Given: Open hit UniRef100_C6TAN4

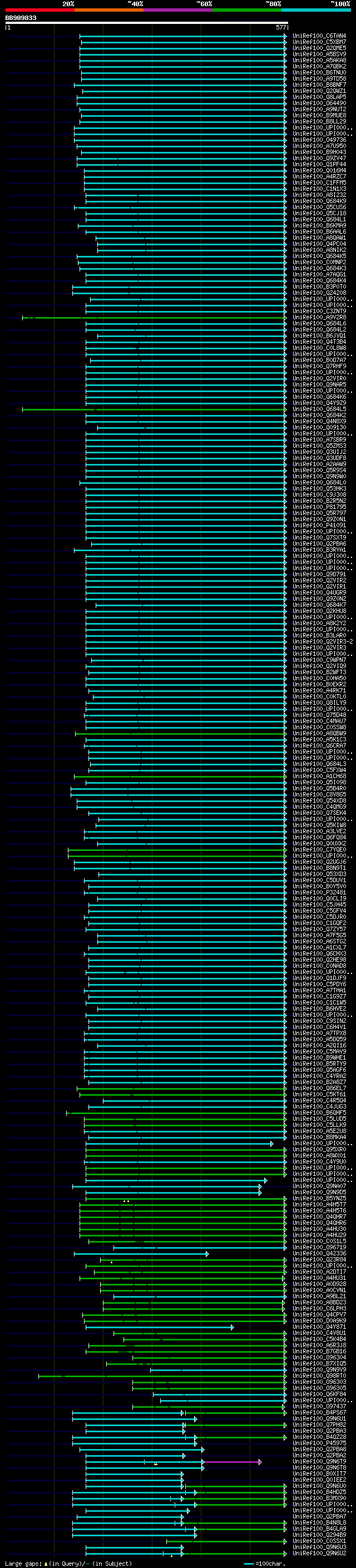Looking at the screenshot, I should [319, 36].
